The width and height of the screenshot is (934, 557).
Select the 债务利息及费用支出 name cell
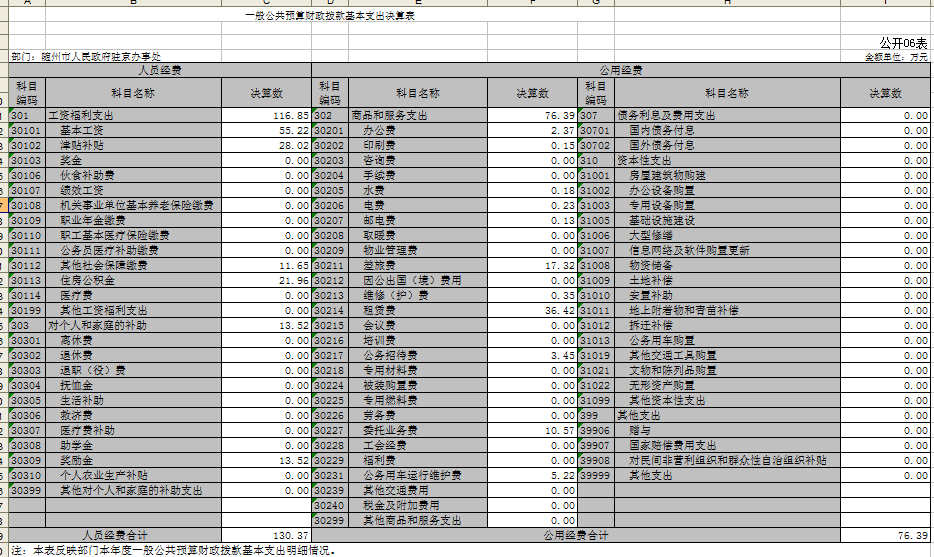click(726, 116)
